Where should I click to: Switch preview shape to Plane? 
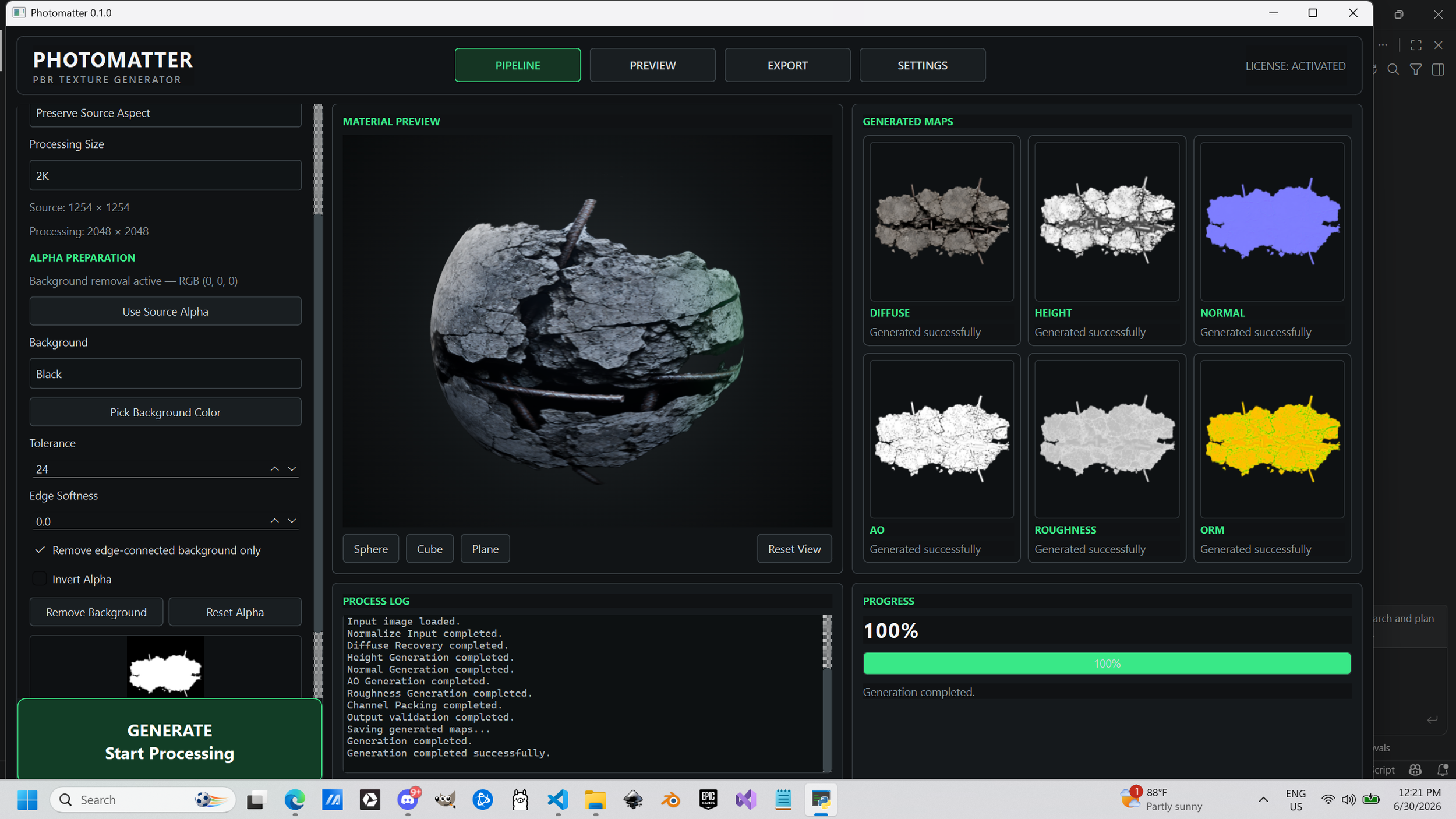485,549
